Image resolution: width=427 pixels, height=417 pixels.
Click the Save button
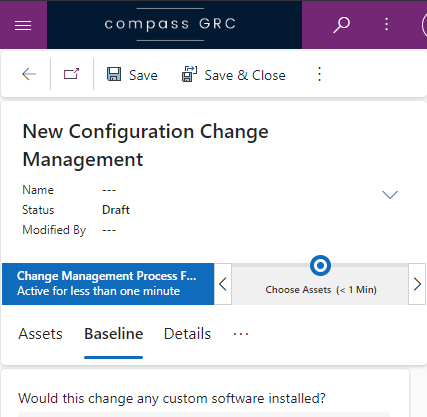(132, 75)
